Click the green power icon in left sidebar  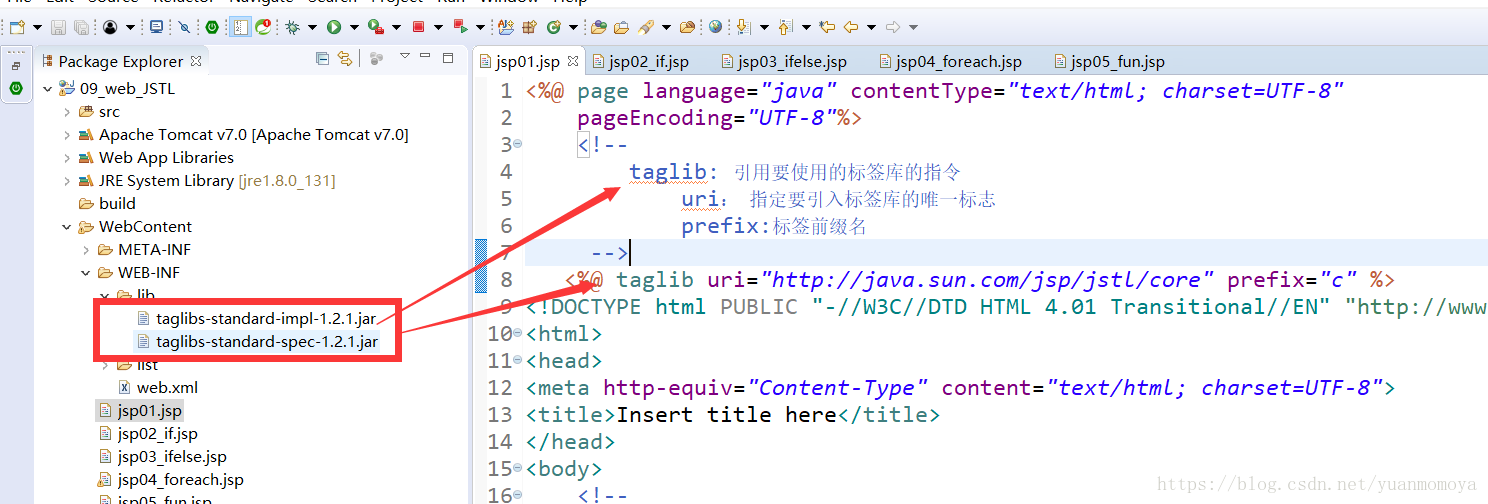point(16,88)
